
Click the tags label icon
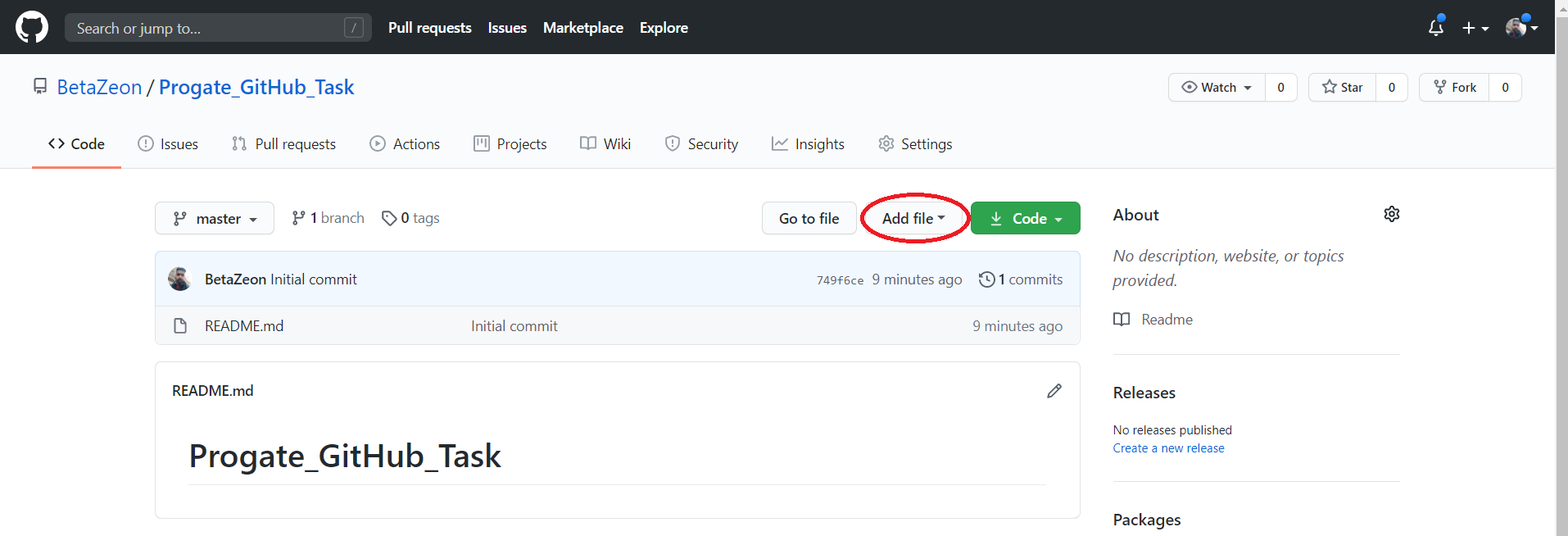point(389,218)
